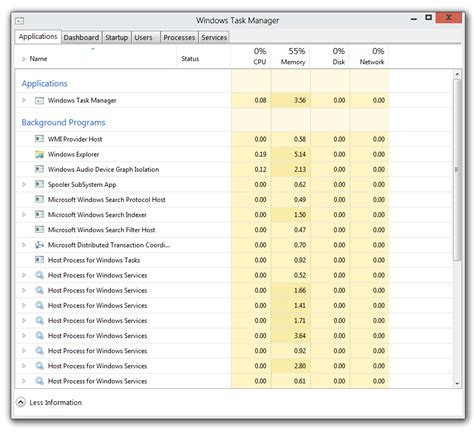Click the Windows Explorer folder icon

click(x=39, y=154)
